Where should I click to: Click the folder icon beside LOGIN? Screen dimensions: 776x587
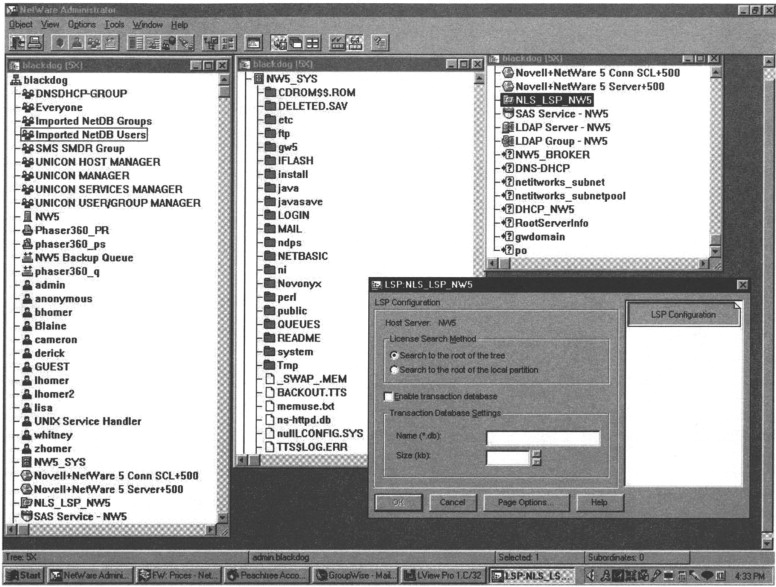(270, 215)
